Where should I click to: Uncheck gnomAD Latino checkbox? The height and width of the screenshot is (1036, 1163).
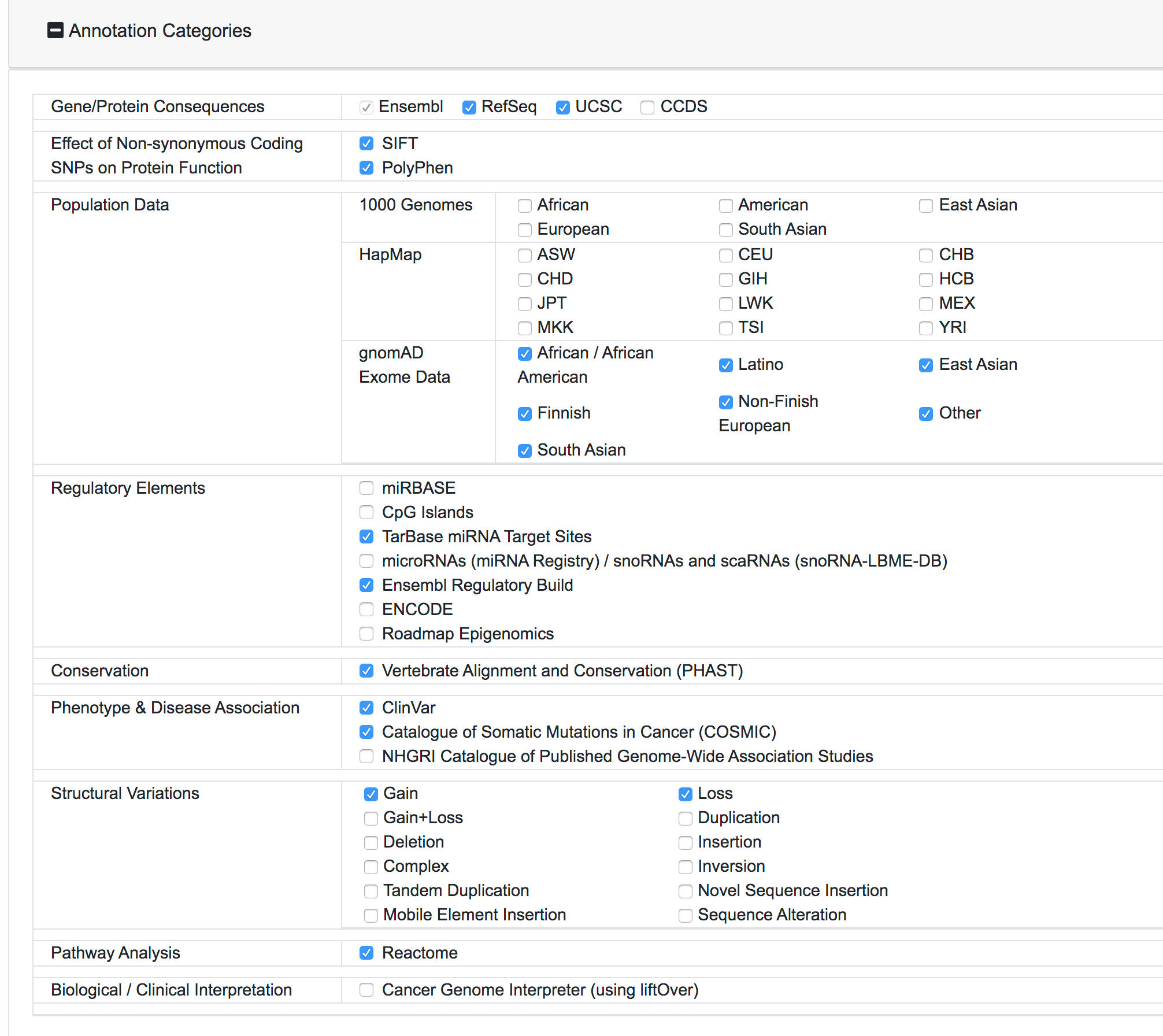(x=726, y=365)
